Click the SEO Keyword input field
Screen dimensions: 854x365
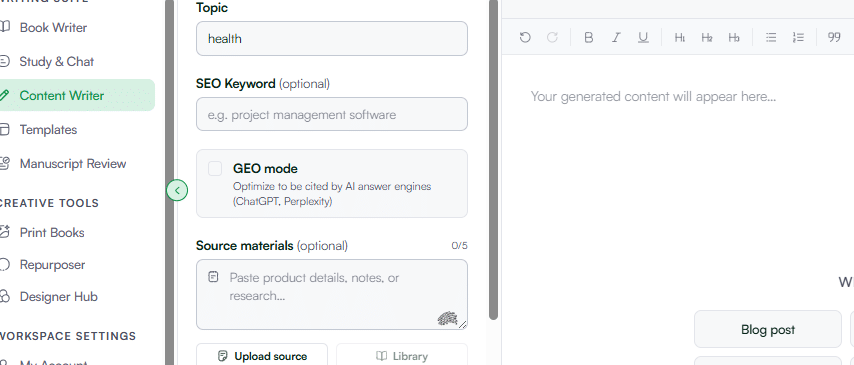332,114
